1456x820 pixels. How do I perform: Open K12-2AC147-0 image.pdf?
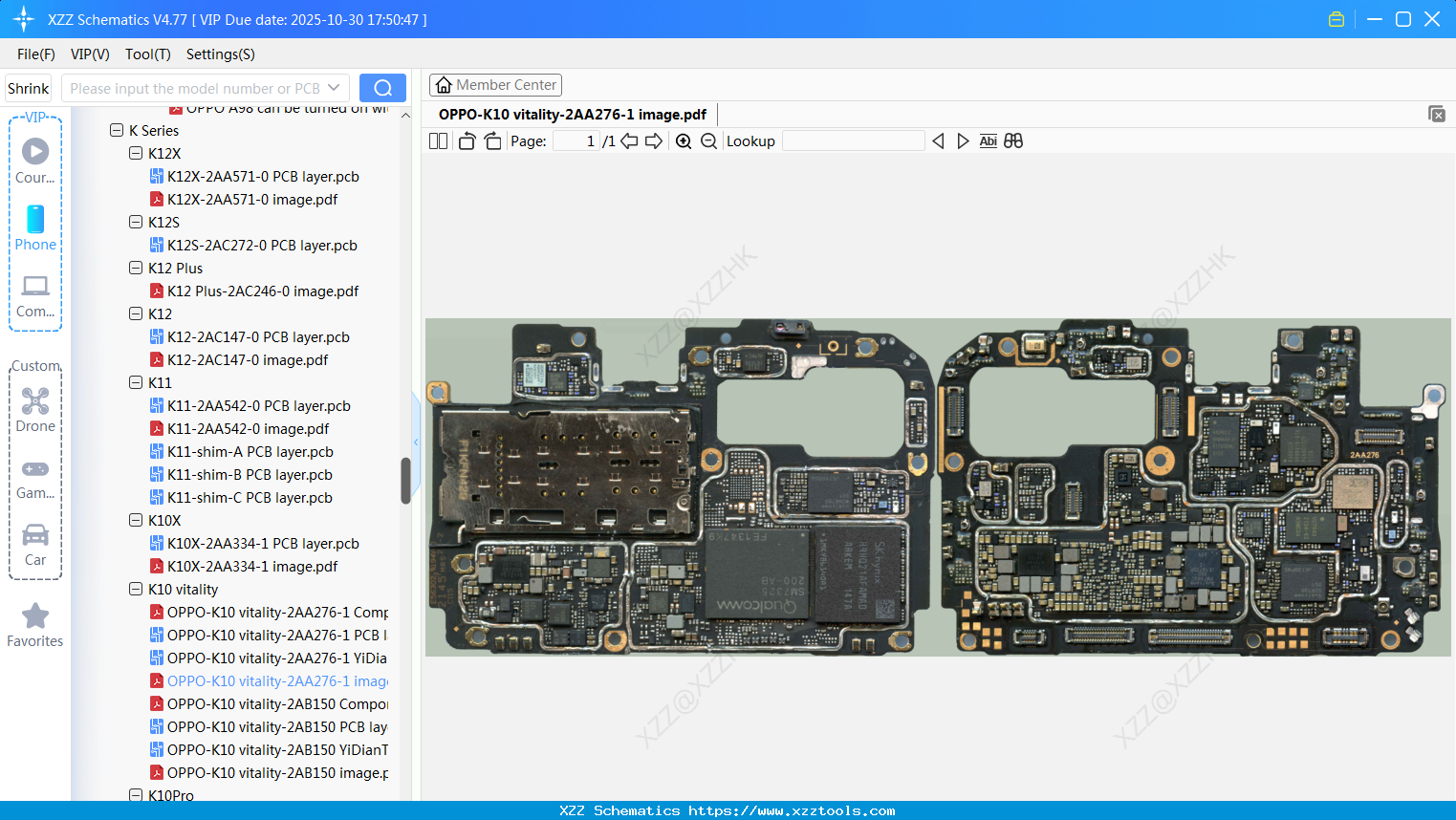click(x=248, y=360)
